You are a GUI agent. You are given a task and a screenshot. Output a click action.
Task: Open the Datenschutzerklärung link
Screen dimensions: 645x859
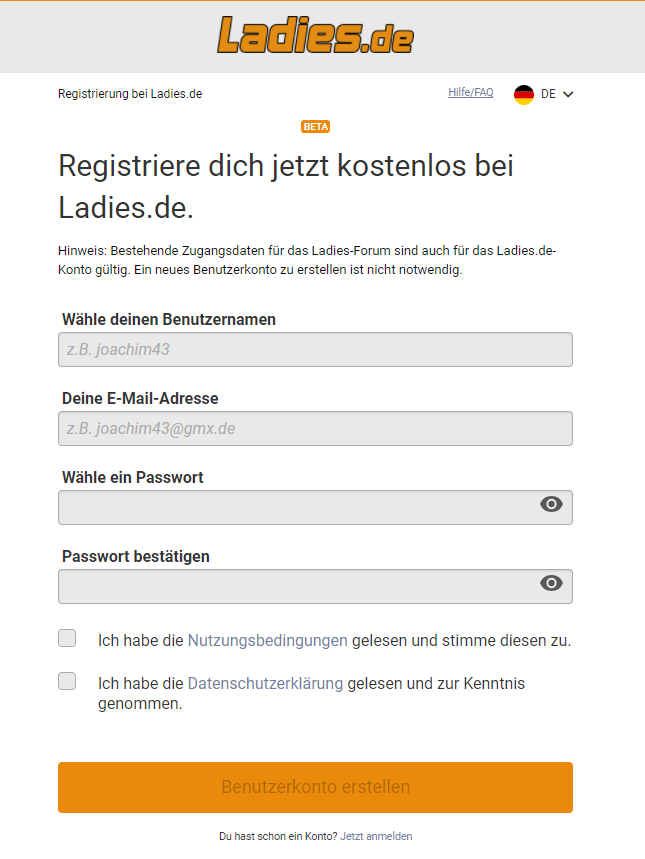pos(267,681)
